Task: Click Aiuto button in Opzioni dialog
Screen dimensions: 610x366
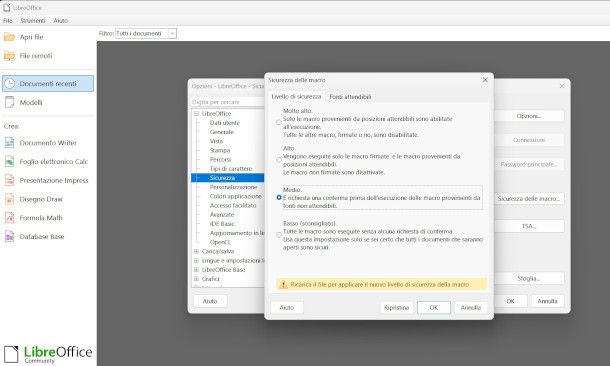Action: tap(210, 301)
